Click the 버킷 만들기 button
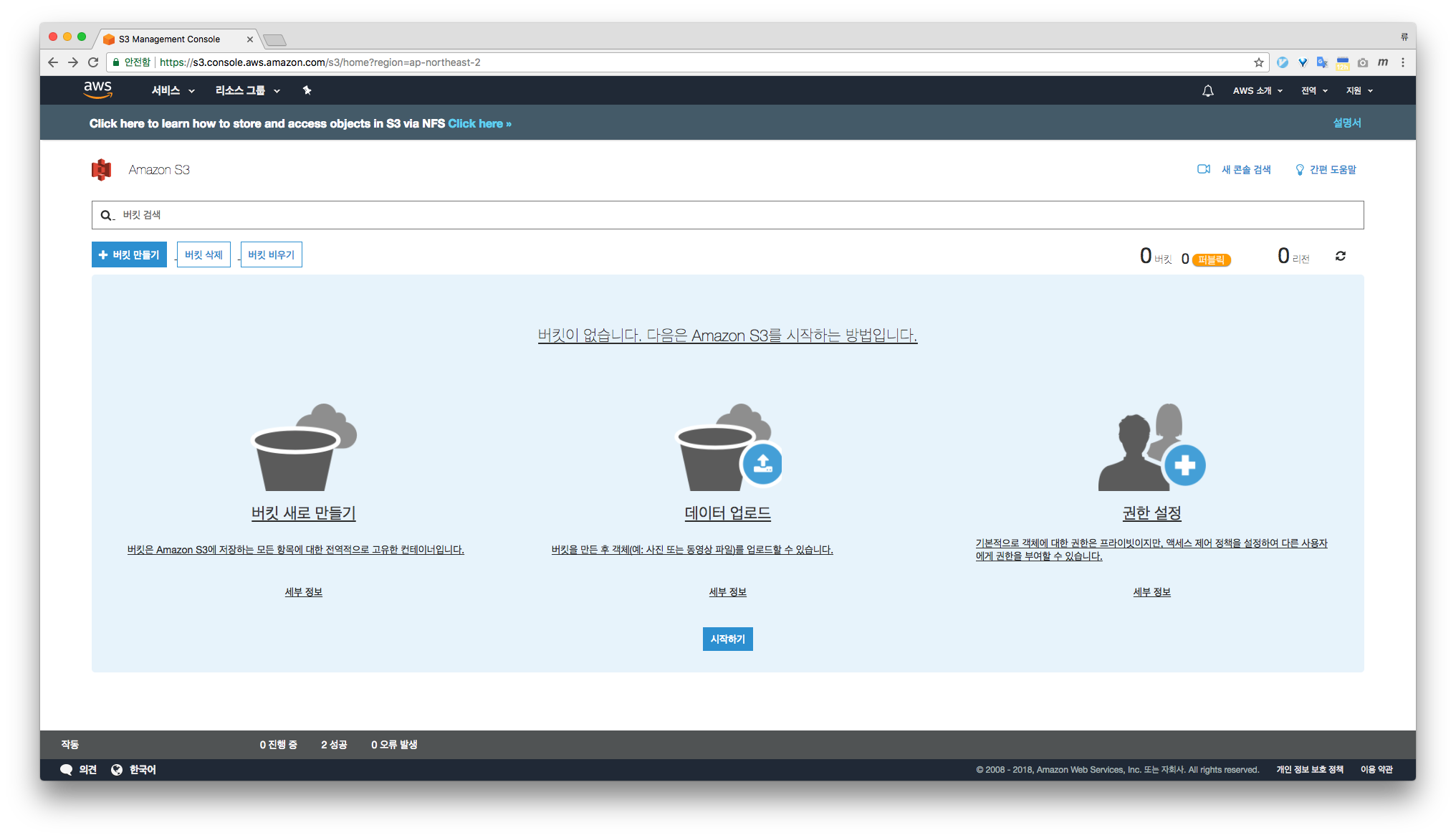The height and width of the screenshot is (838, 1456). click(129, 254)
